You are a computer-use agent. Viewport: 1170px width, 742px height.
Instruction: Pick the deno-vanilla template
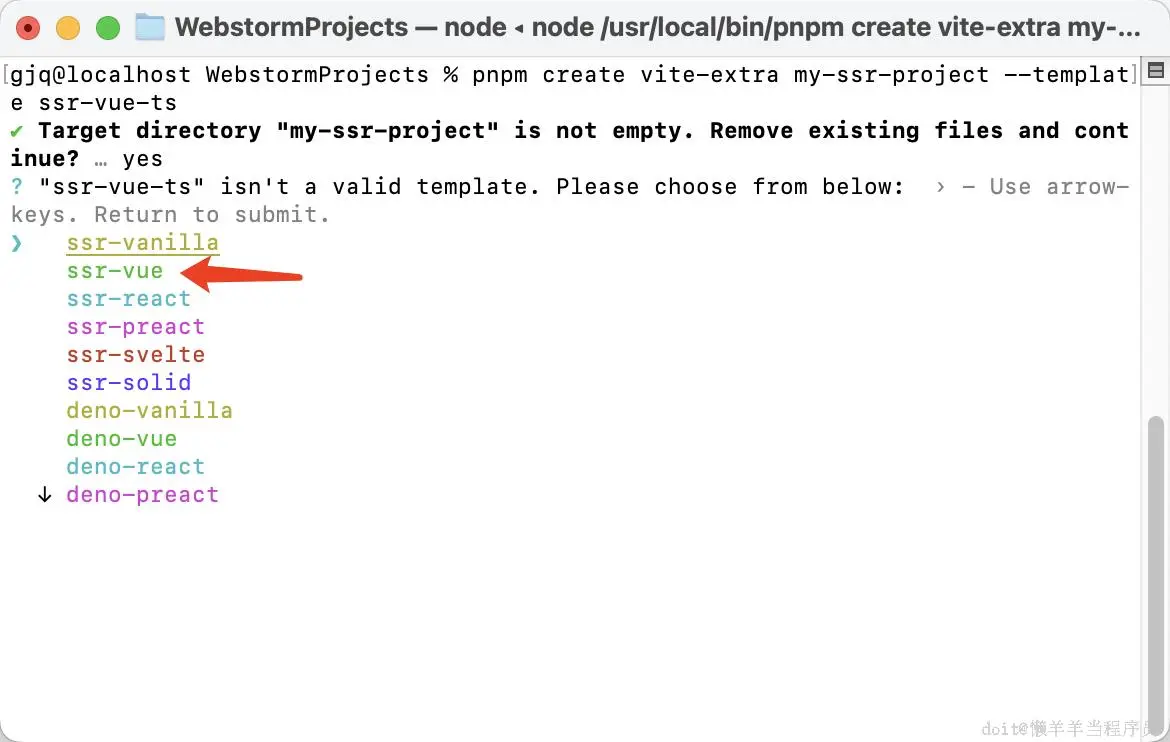(x=149, y=411)
